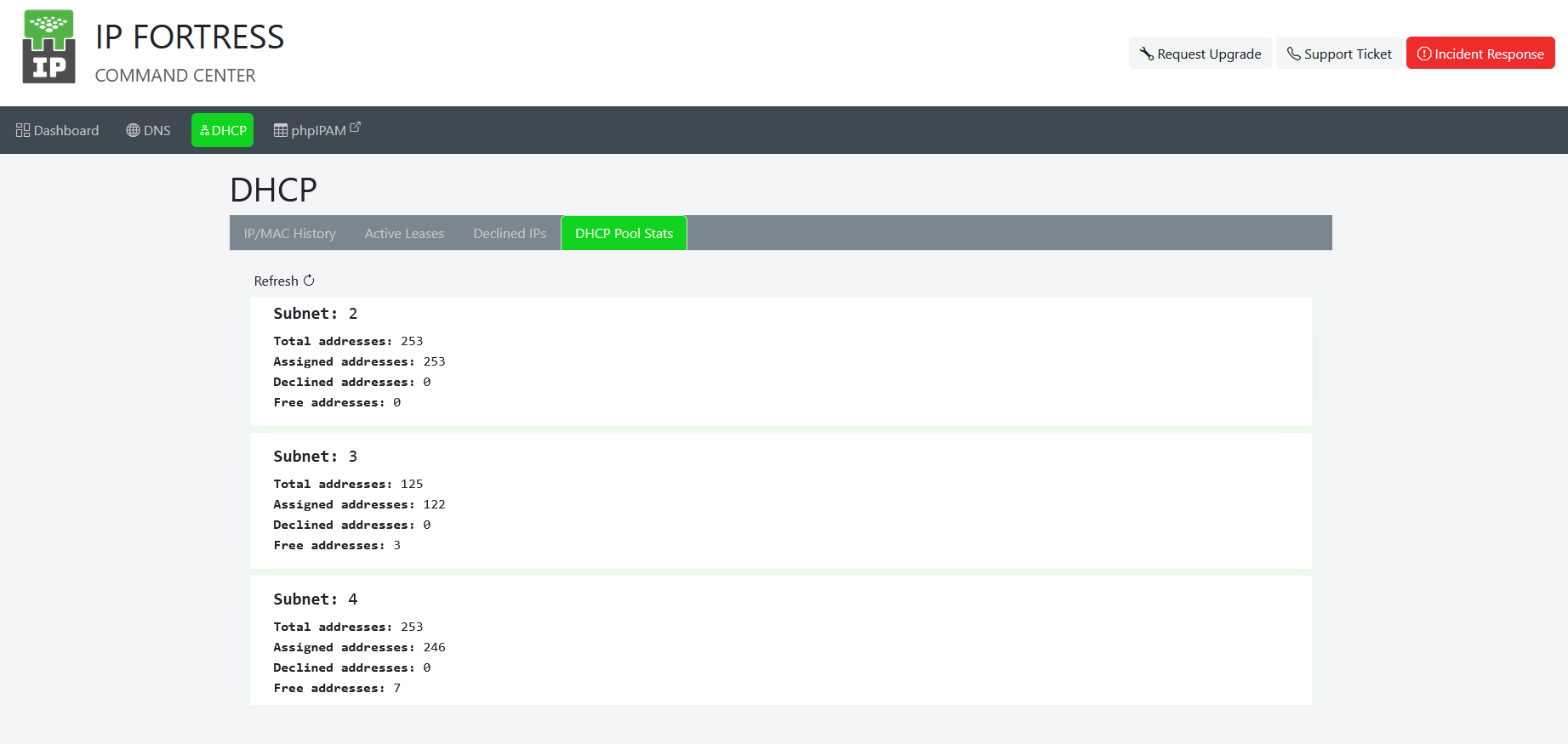Click the IP FORTRESS title text
This screenshot has width=1568, height=744.
[190, 37]
